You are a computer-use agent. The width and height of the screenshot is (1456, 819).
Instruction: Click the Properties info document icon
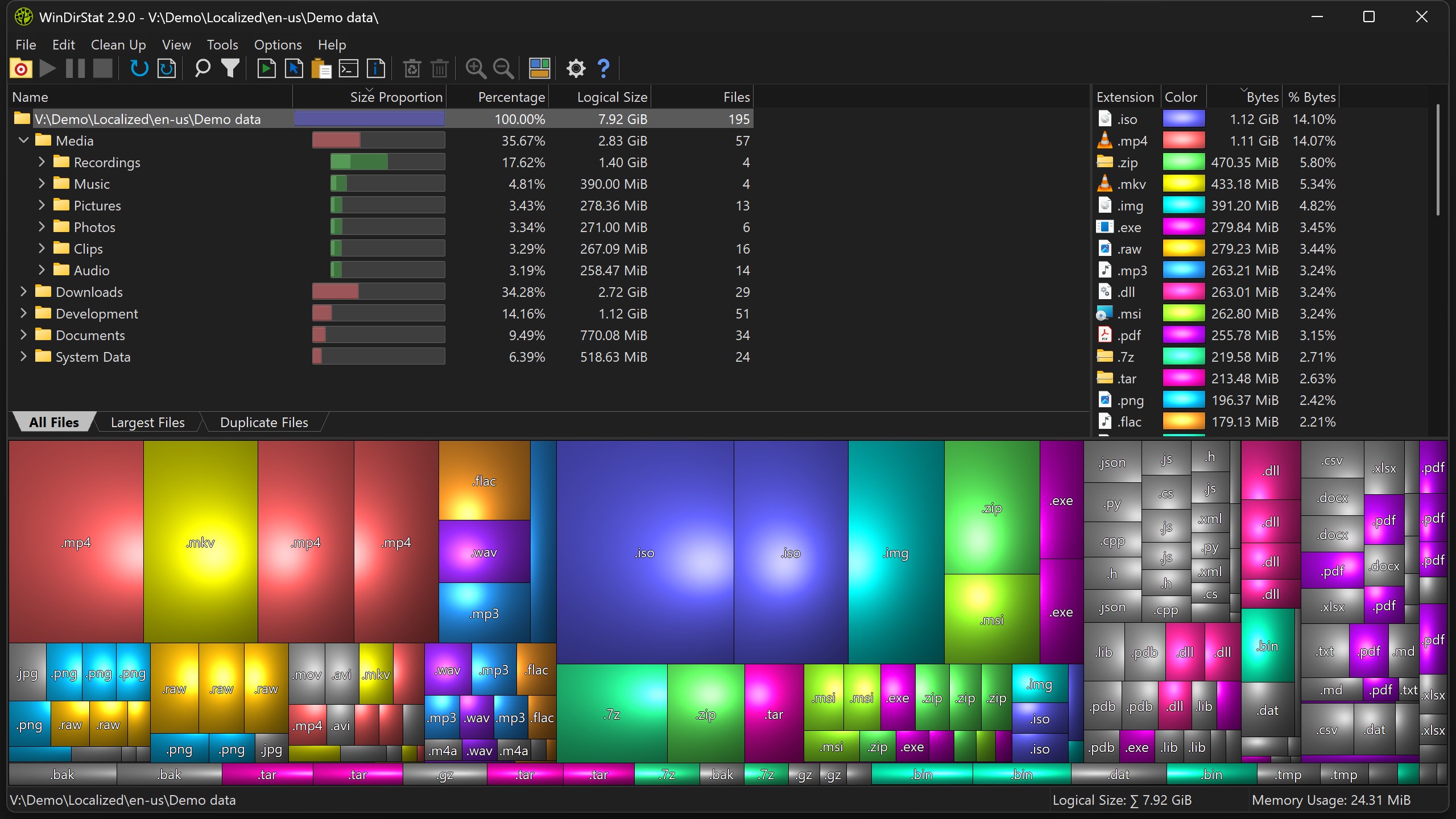click(x=376, y=69)
